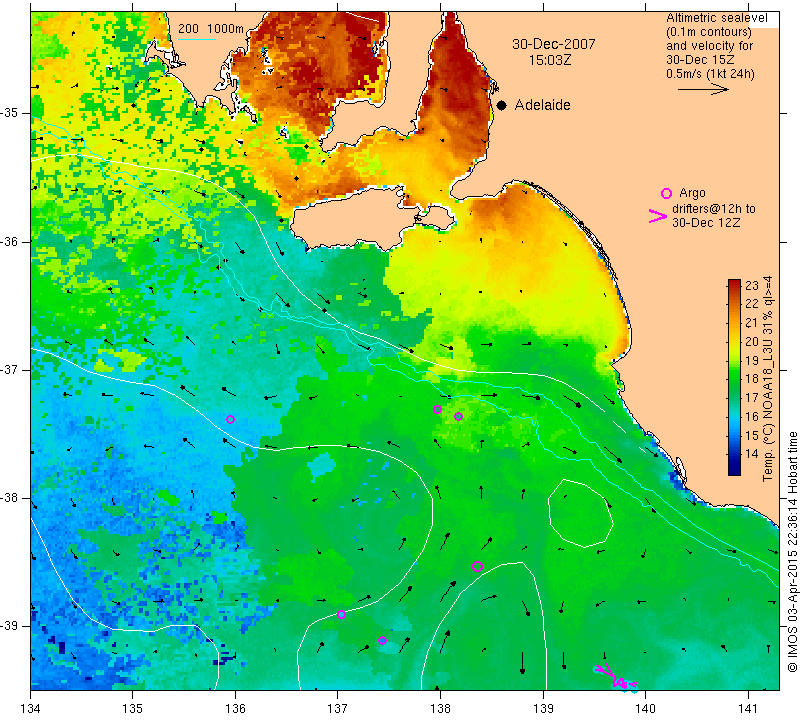Viewport: 800px width, 720px height.
Task: Click the -37 latitude axis label
Action: pos(10,369)
